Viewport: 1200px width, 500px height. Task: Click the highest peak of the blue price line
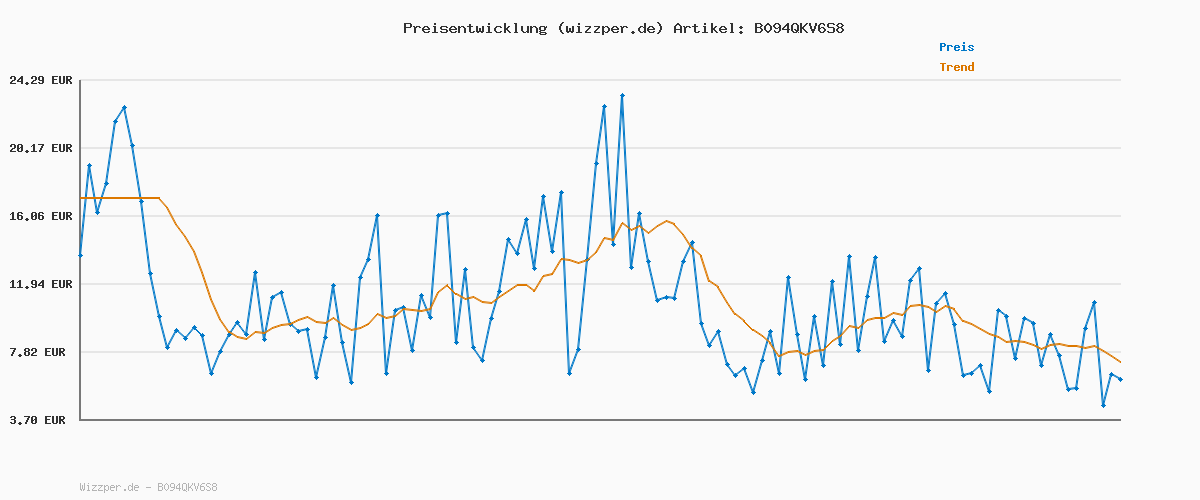(x=622, y=96)
